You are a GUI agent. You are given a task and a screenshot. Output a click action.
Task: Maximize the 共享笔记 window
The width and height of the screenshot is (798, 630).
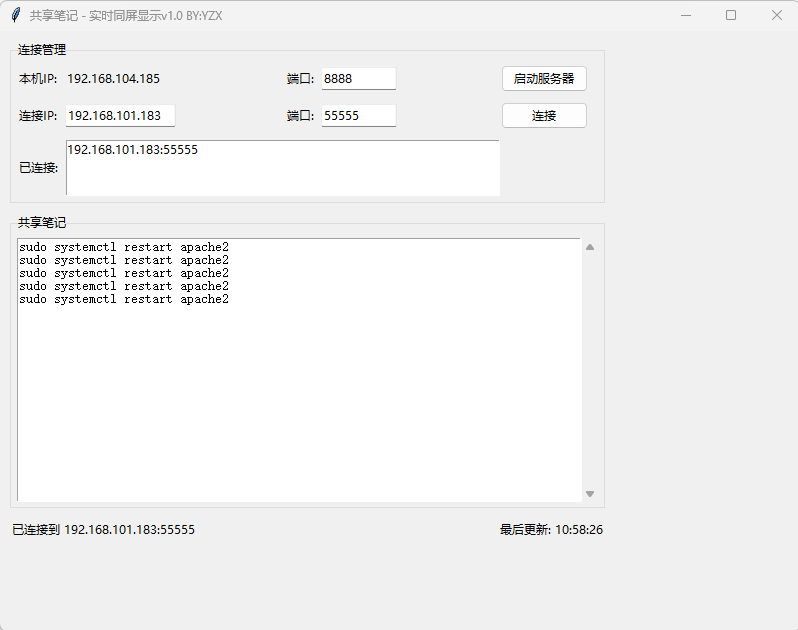coord(731,16)
